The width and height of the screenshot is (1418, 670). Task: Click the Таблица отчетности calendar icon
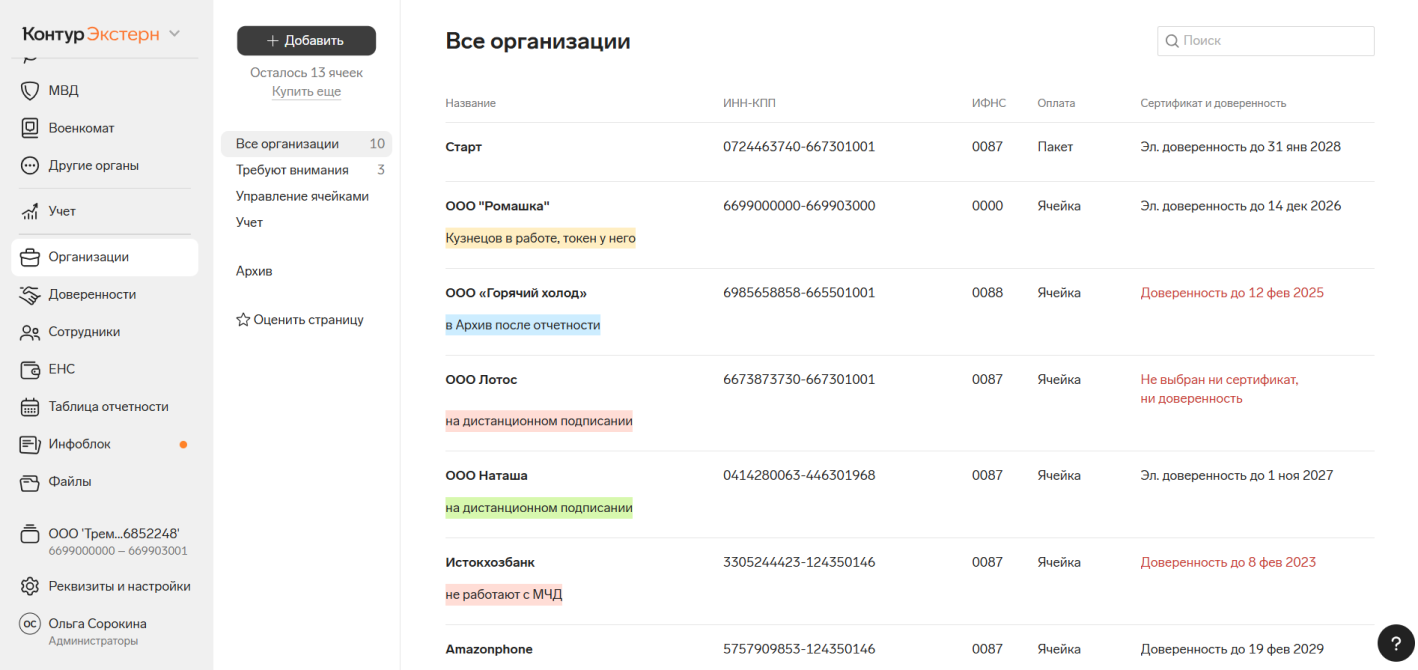pyautogui.click(x=30, y=407)
